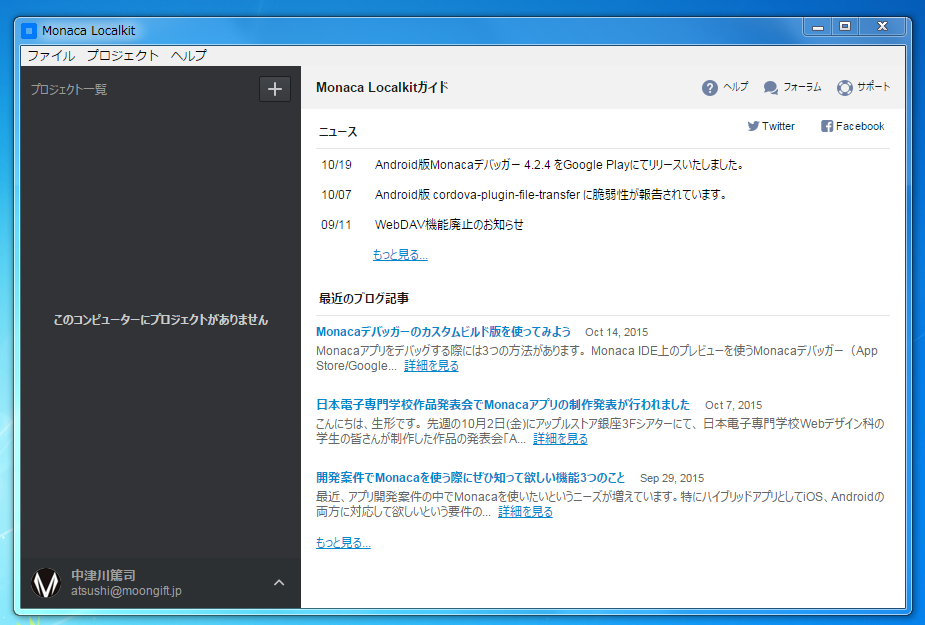Click 詳細を見る link for Oct 14 article
The width and height of the screenshot is (925, 625).
point(431,366)
